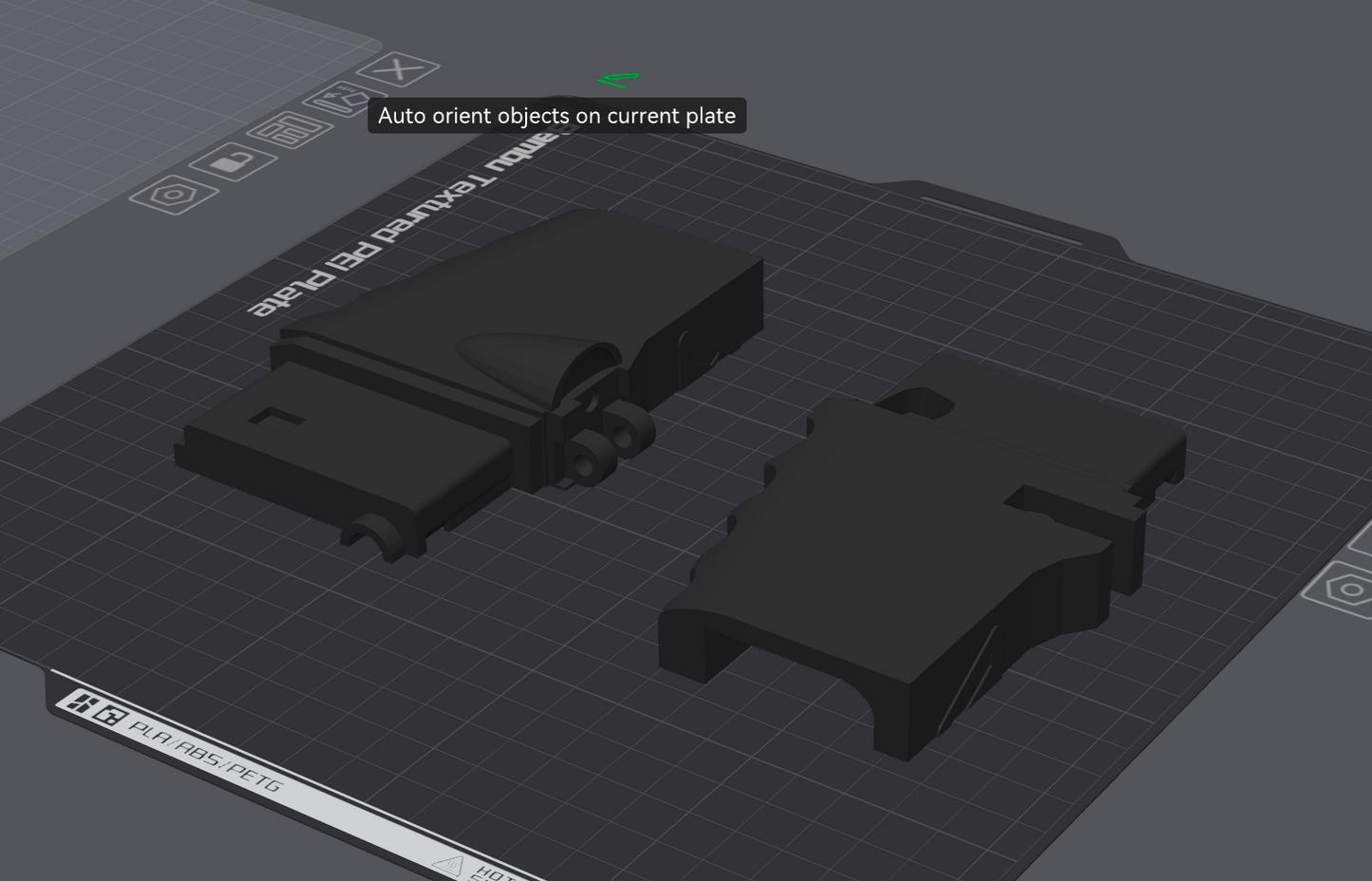
Task: Click the QR-code marker on the plate edge
Action: (110, 715)
